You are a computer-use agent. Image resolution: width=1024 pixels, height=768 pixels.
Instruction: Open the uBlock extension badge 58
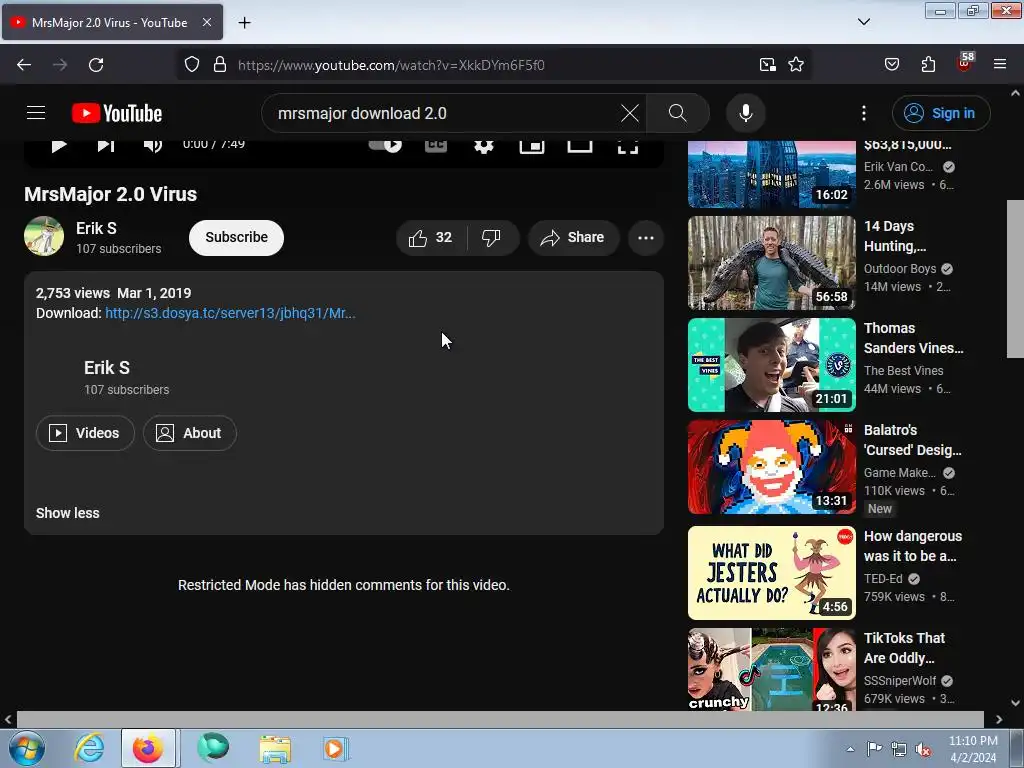(x=965, y=63)
